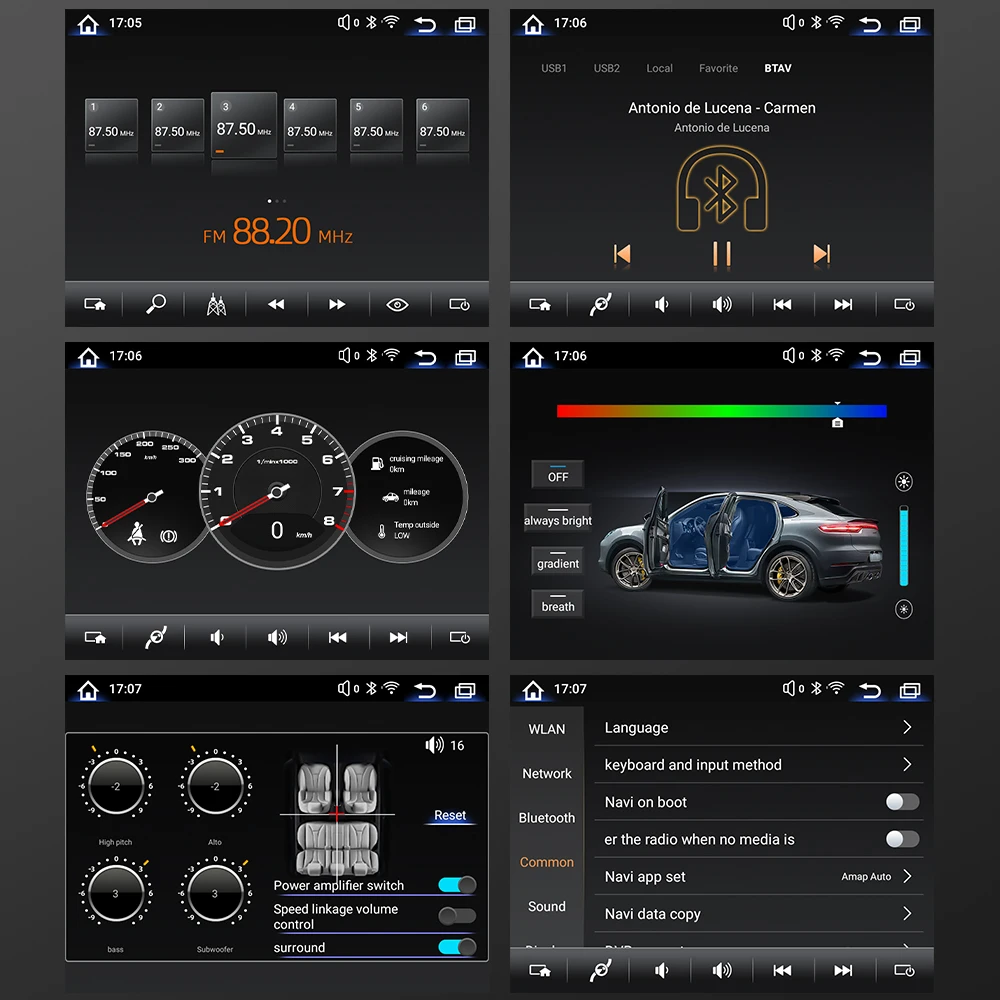Enable Speed linkage volume control
Image resolution: width=1000 pixels, height=1000 pixels.
tap(457, 916)
